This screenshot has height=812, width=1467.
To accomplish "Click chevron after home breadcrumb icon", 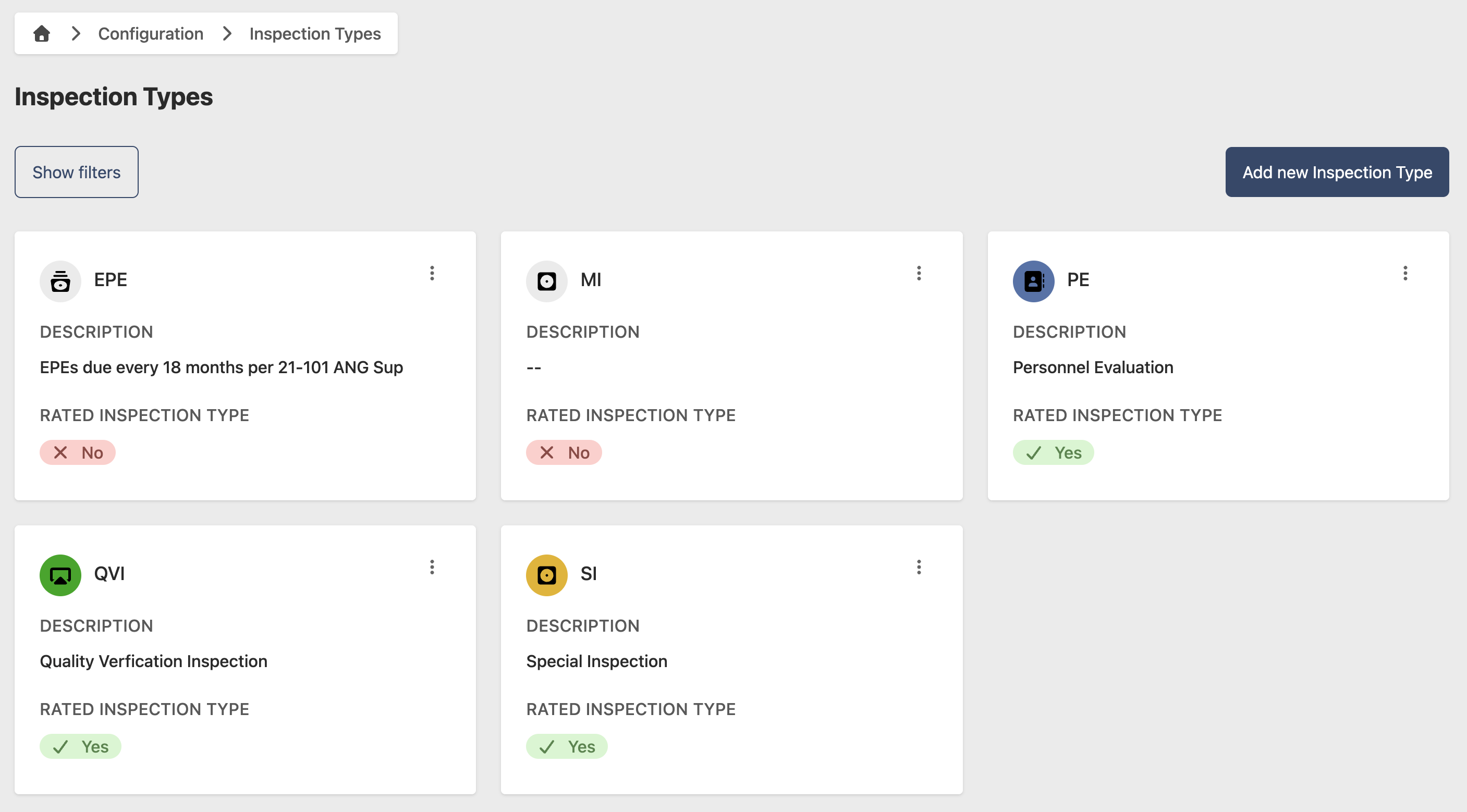I will click(x=76, y=33).
